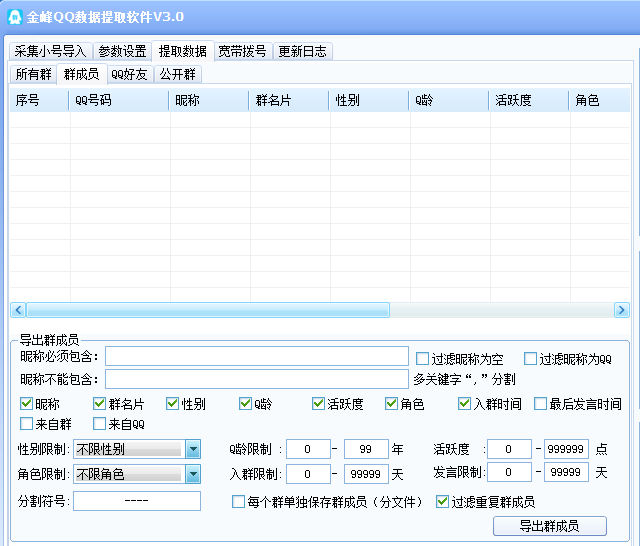Click the 发言限制 maximum days field
This screenshot has width=640, height=546.
[566, 472]
